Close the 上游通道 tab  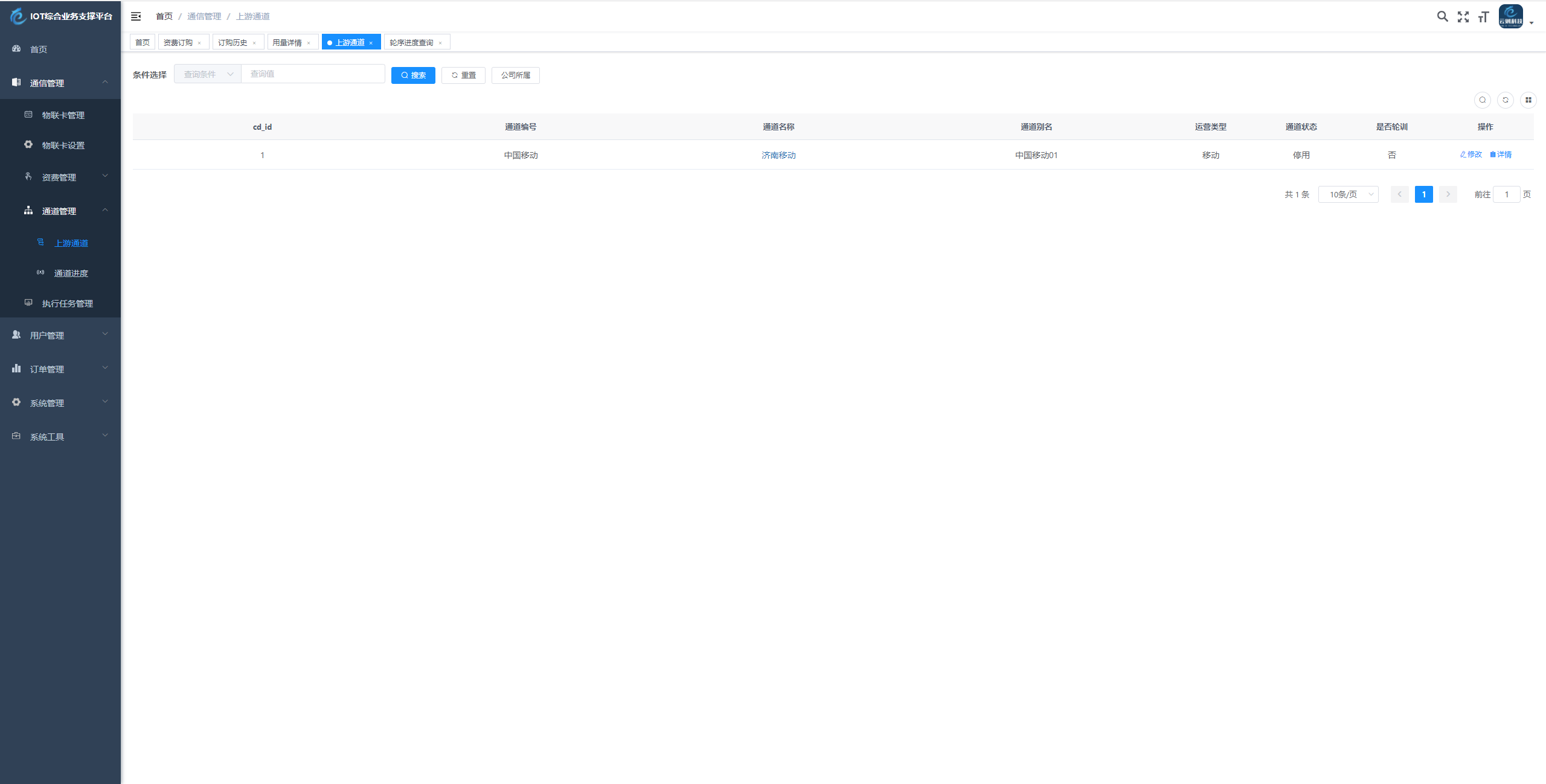pyautogui.click(x=371, y=43)
